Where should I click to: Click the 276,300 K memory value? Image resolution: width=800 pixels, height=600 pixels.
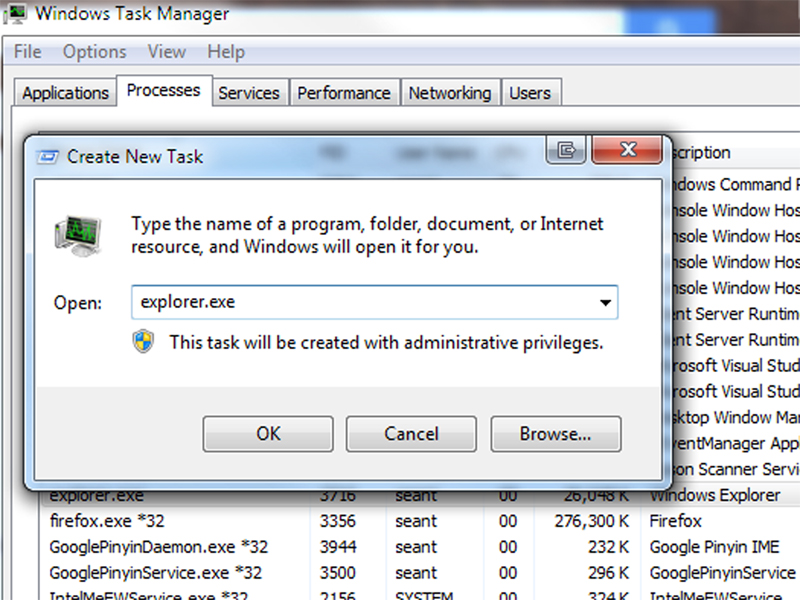coord(592,521)
